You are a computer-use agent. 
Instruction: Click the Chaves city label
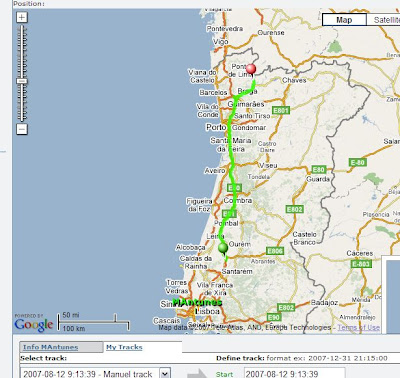coord(294,80)
